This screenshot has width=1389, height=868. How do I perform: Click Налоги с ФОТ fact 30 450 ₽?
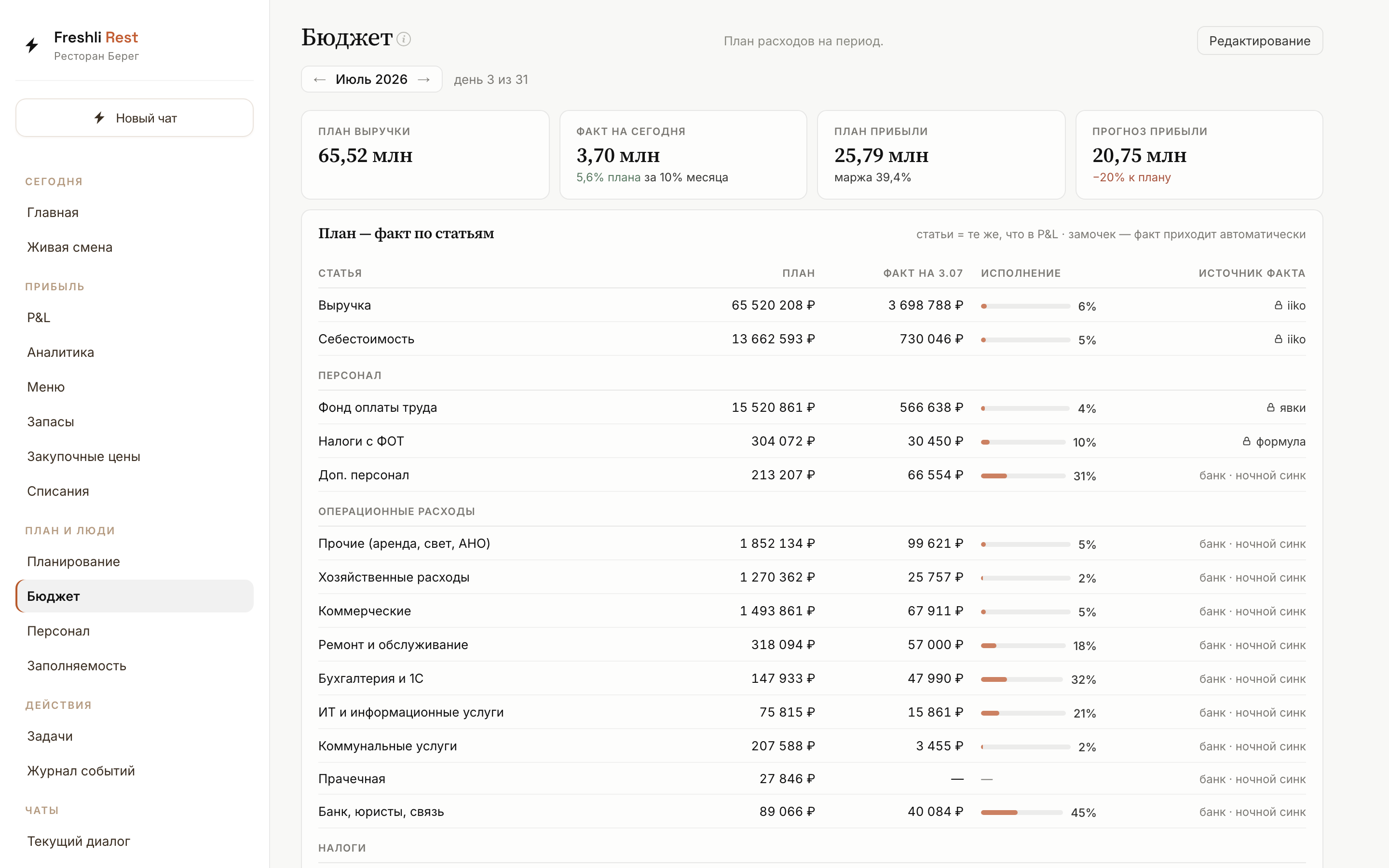click(935, 441)
